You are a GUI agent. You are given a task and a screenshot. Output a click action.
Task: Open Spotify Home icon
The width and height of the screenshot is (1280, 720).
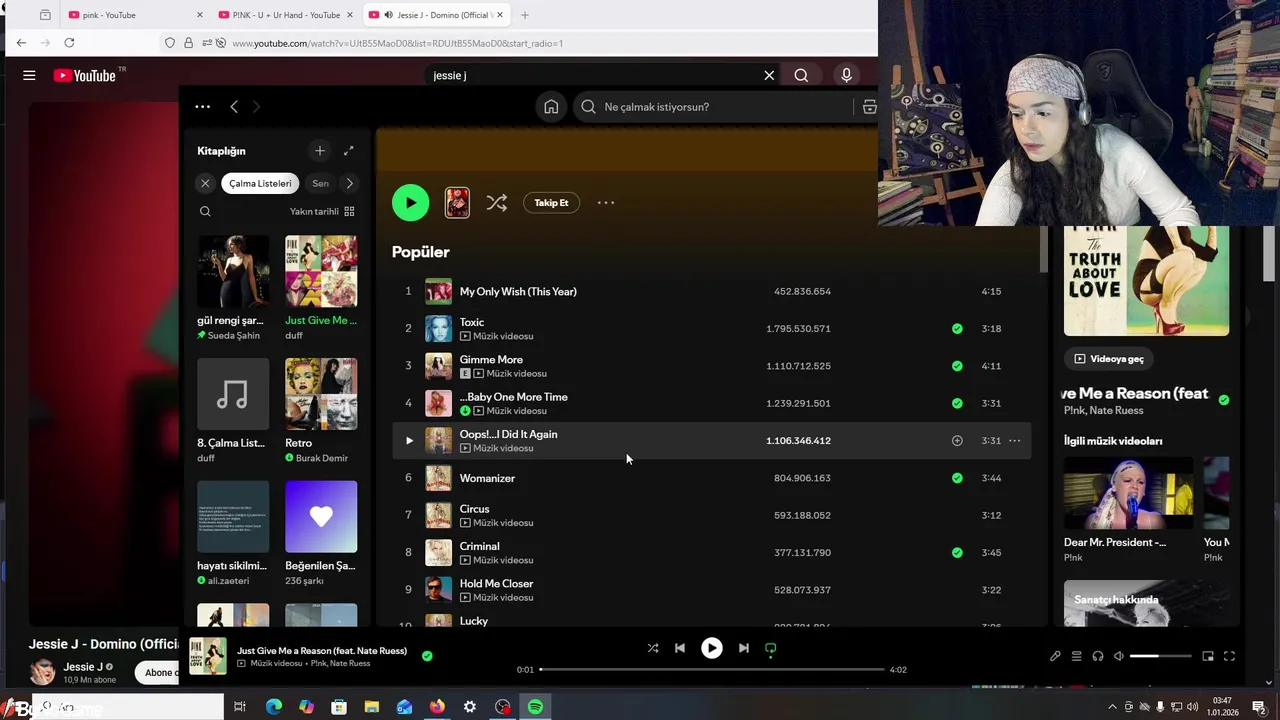pos(551,107)
